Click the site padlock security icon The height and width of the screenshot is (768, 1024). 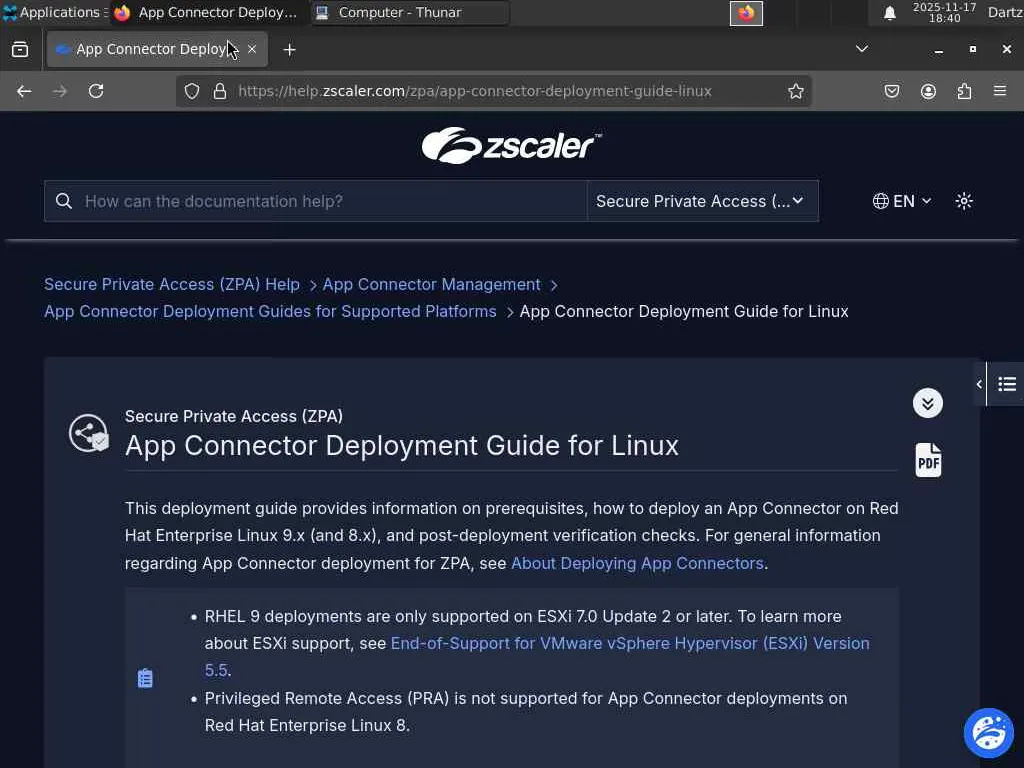point(220,91)
